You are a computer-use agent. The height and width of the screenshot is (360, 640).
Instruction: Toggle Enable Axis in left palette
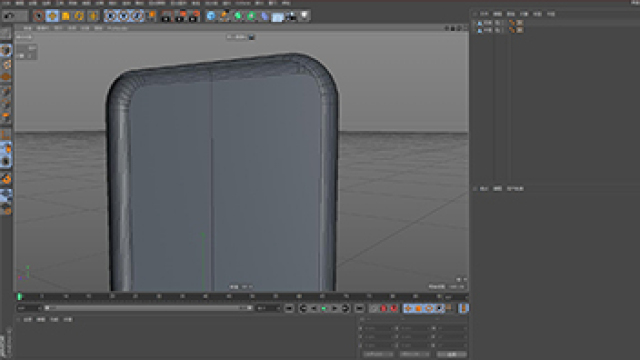[6, 134]
